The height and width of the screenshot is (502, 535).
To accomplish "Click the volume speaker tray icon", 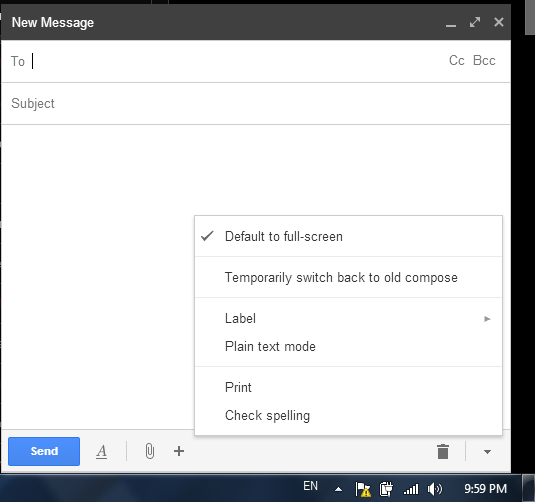I will pos(434,489).
